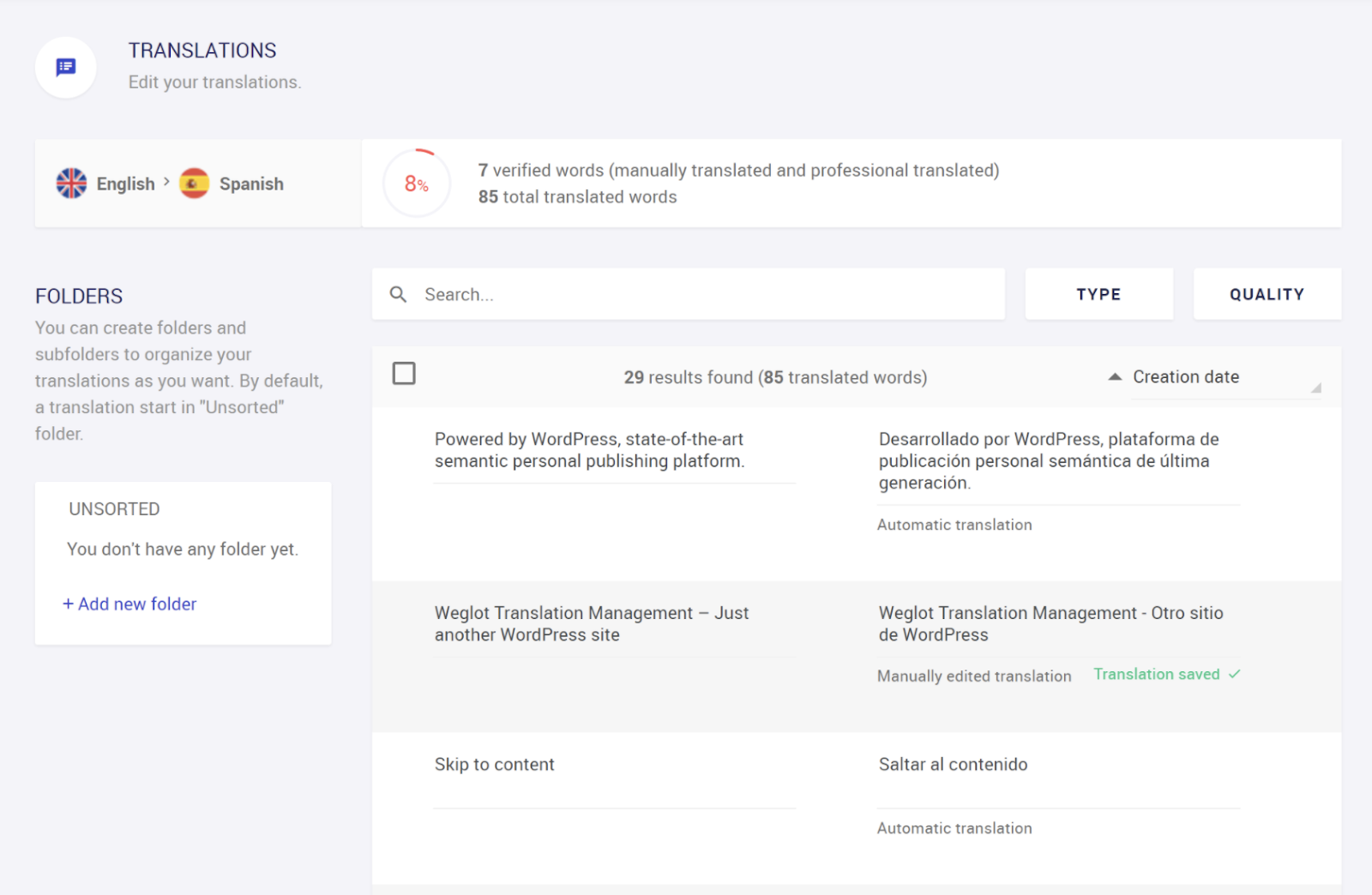Edit the Saltar al contenido translation
The image size is (1372, 895).
click(954, 765)
